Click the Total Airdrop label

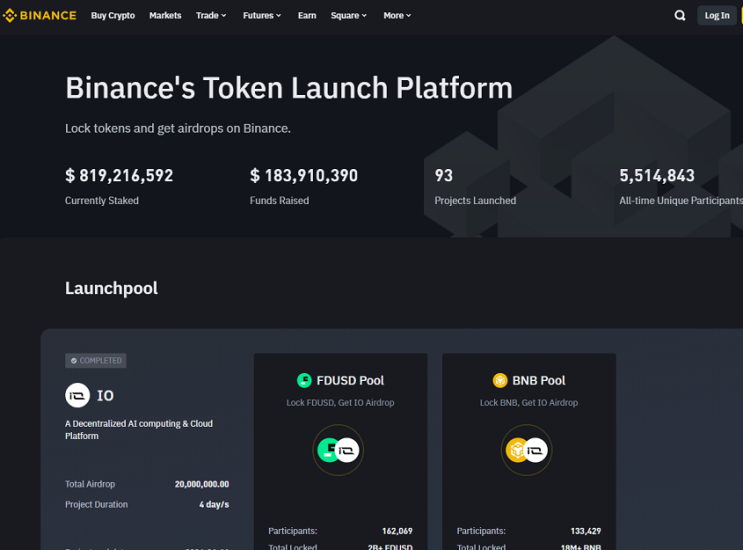[90, 484]
